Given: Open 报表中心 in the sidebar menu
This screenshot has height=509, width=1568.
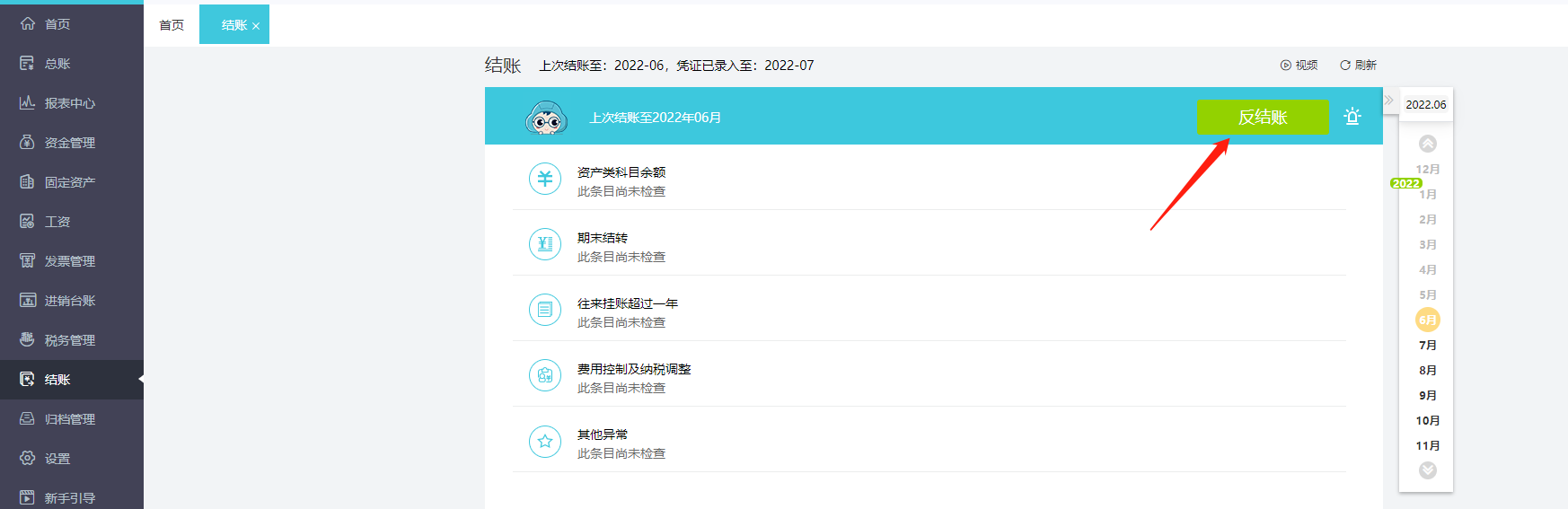Looking at the screenshot, I should pos(72,103).
